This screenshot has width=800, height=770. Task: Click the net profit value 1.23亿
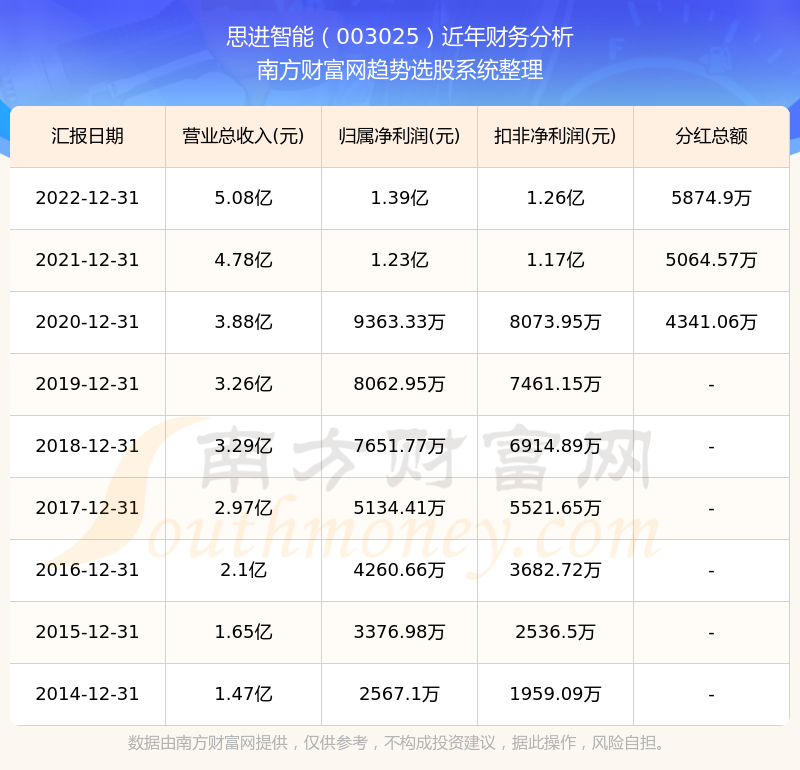399,260
